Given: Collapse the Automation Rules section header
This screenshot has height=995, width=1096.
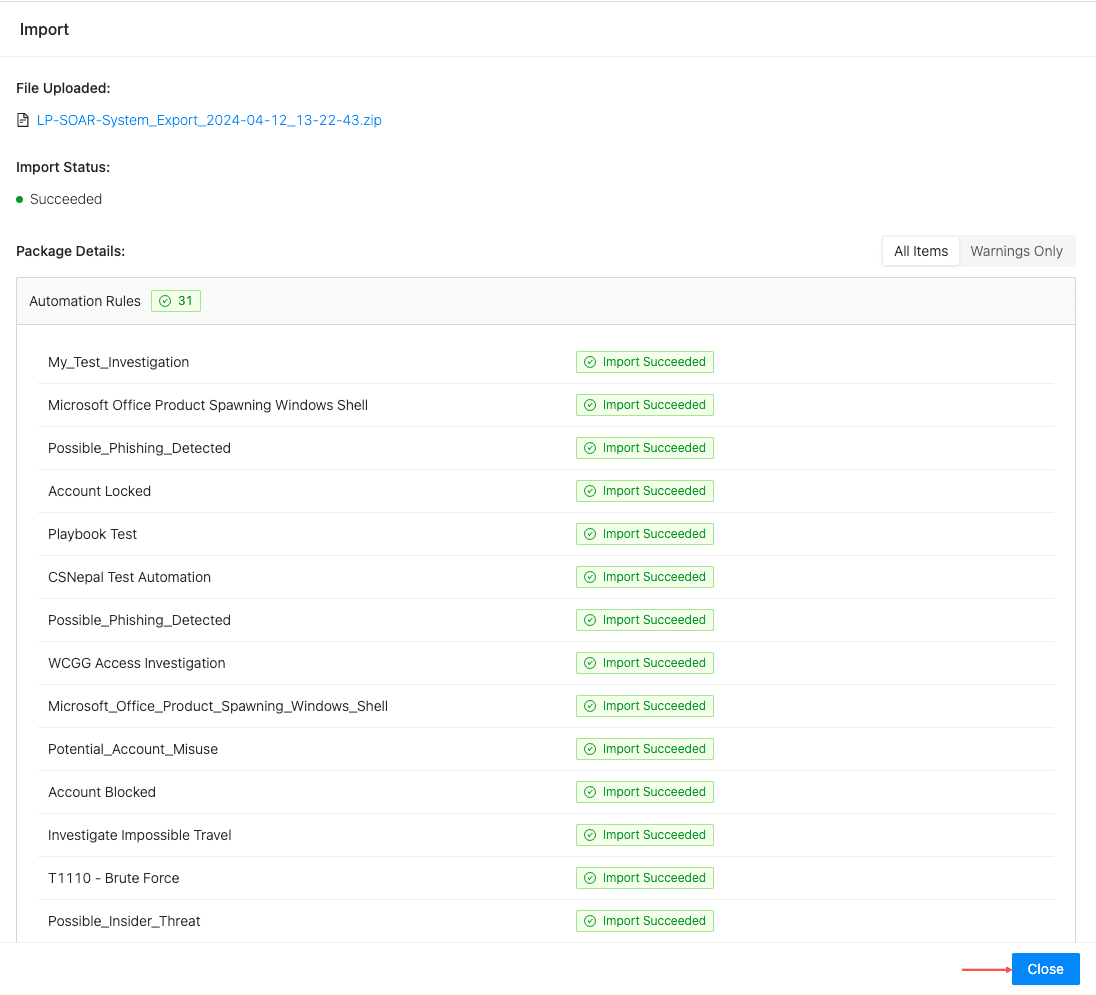Looking at the screenshot, I should pyautogui.click(x=85, y=301).
